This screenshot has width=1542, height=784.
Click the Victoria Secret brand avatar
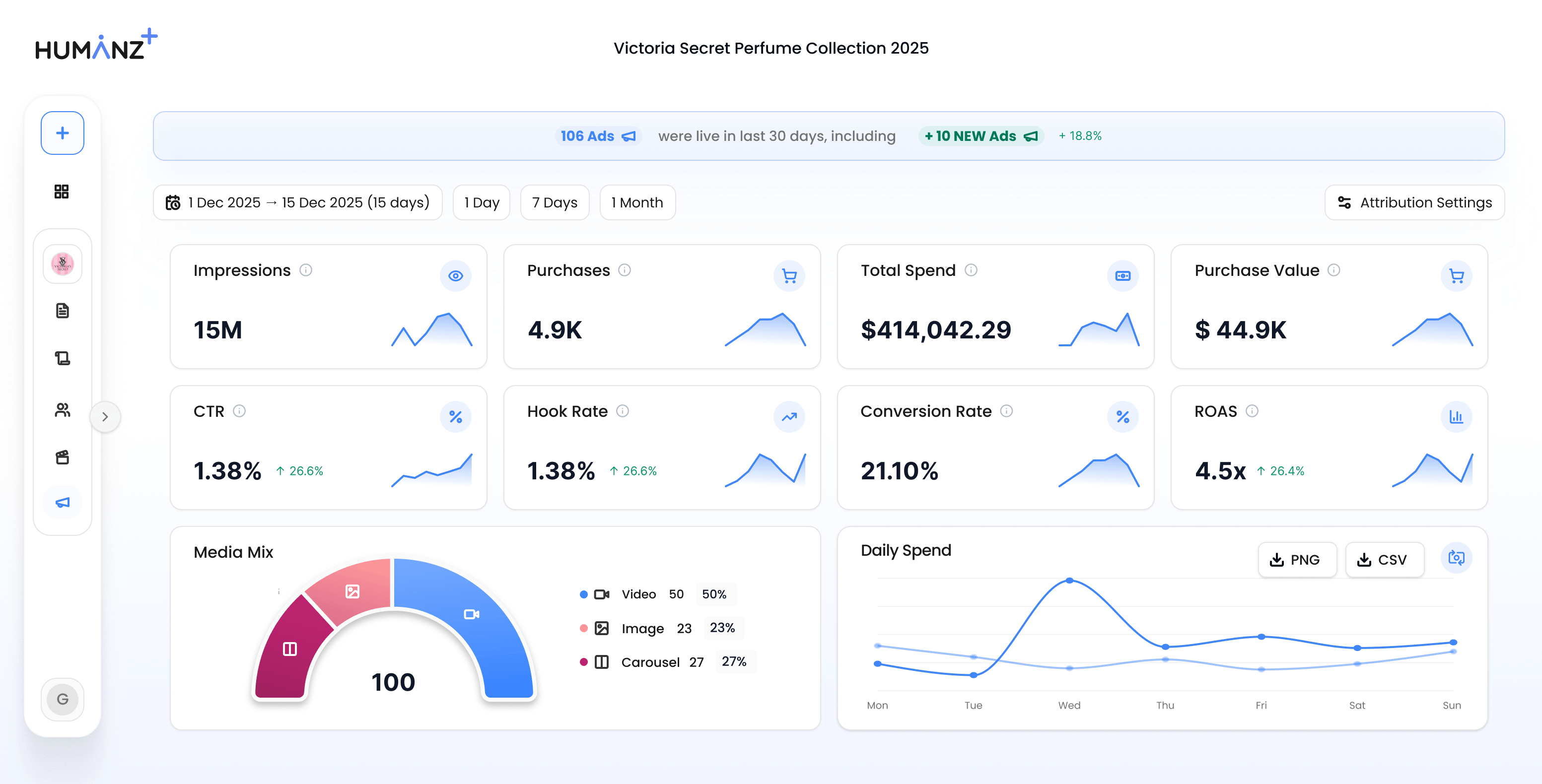[62, 264]
